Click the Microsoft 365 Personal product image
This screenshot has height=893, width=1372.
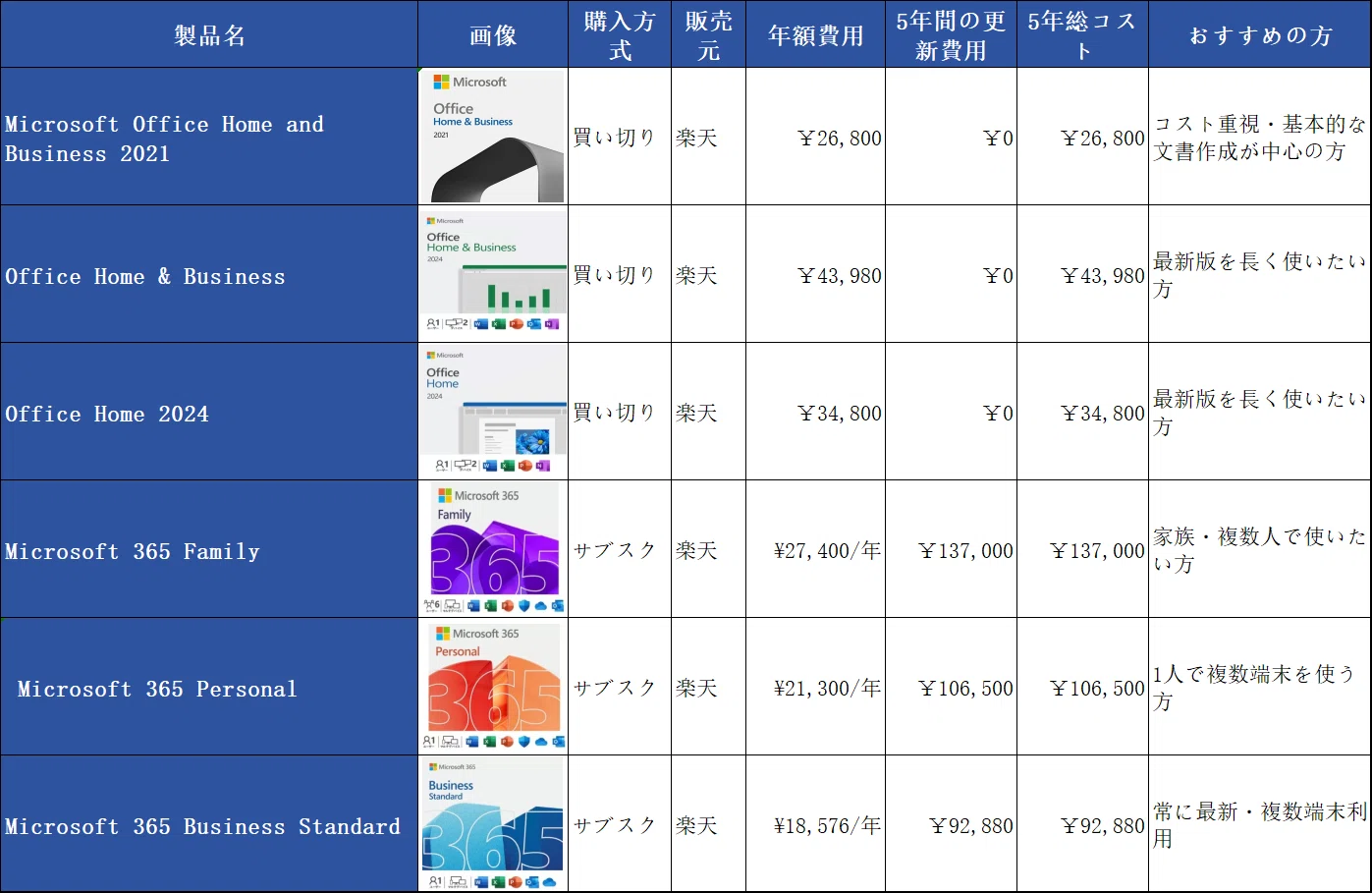pos(494,686)
